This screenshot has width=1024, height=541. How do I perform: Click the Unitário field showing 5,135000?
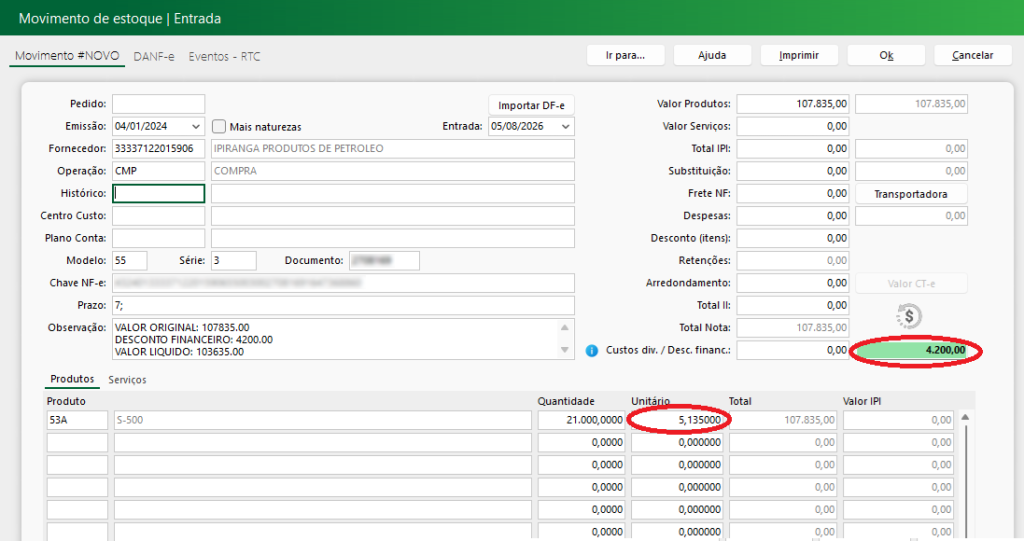(x=677, y=420)
